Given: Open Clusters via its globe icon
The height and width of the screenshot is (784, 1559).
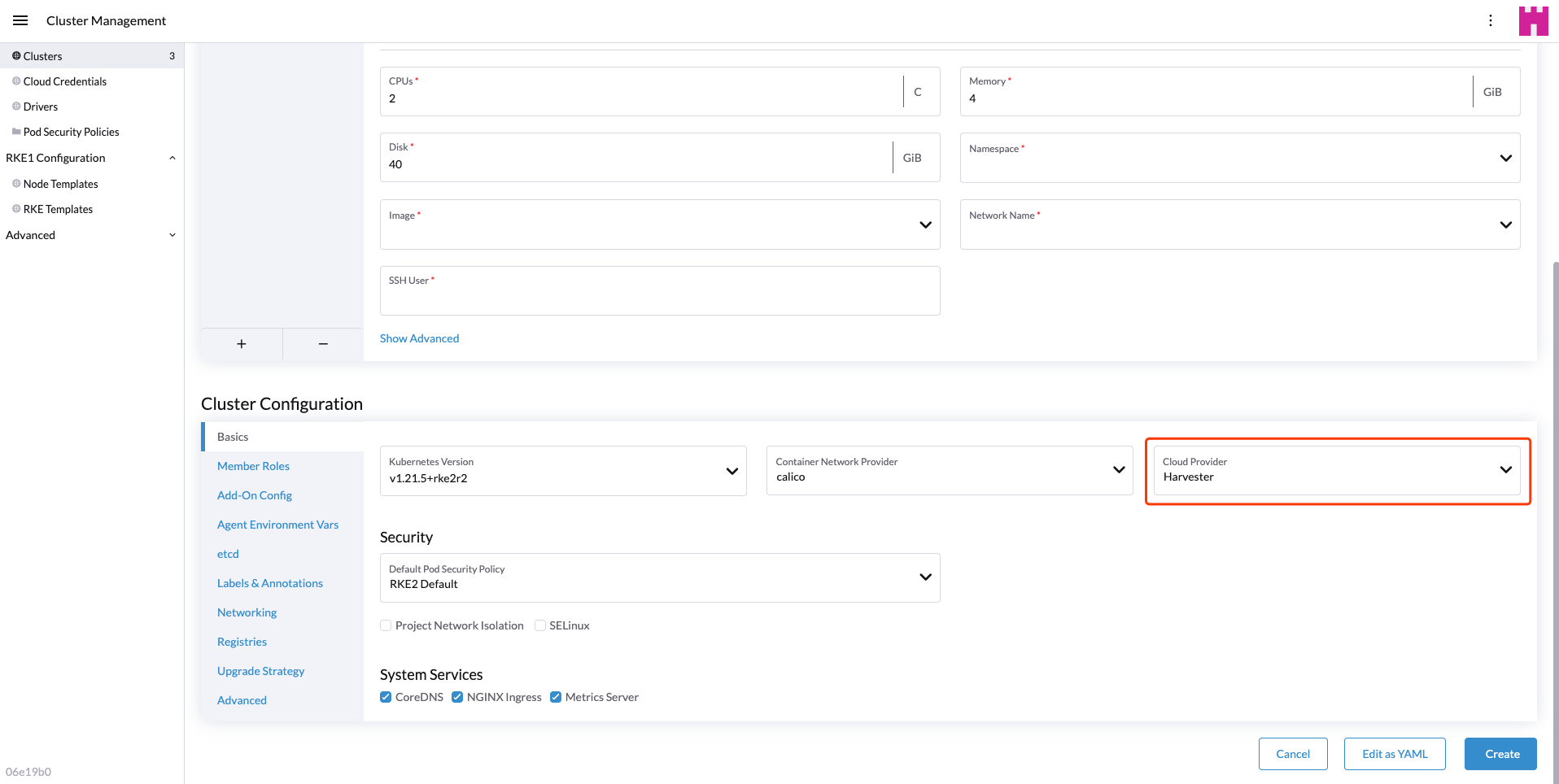Looking at the screenshot, I should click(16, 56).
